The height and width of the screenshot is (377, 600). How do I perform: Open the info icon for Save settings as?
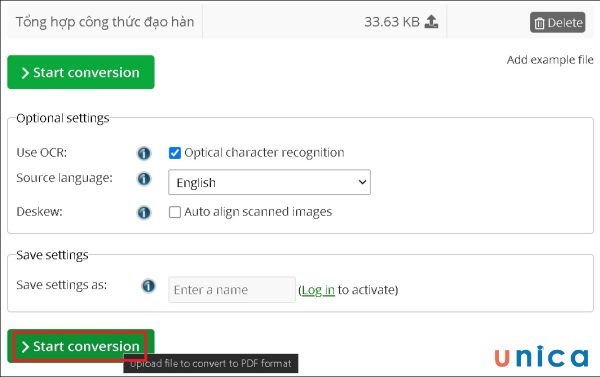[x=148, y=286]
